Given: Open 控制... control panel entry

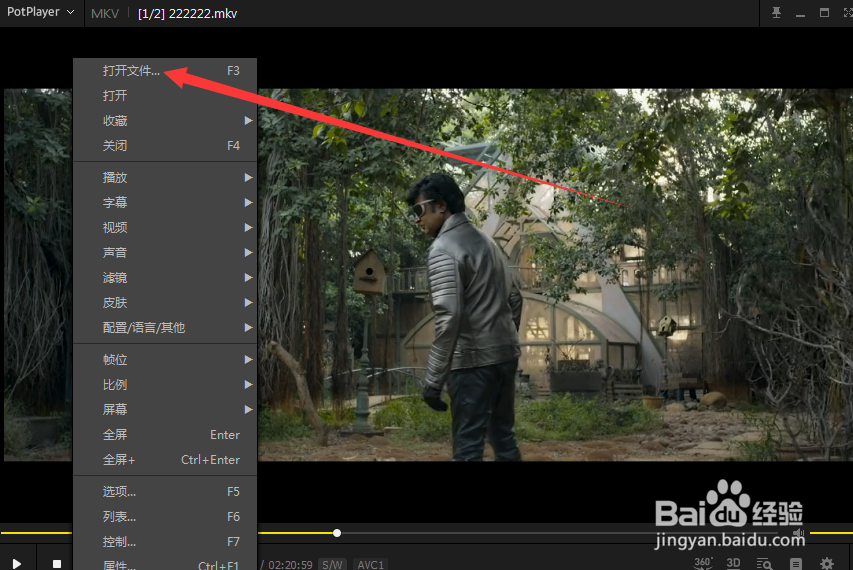Looking at the screenshot, I should (x=165, y=542).
